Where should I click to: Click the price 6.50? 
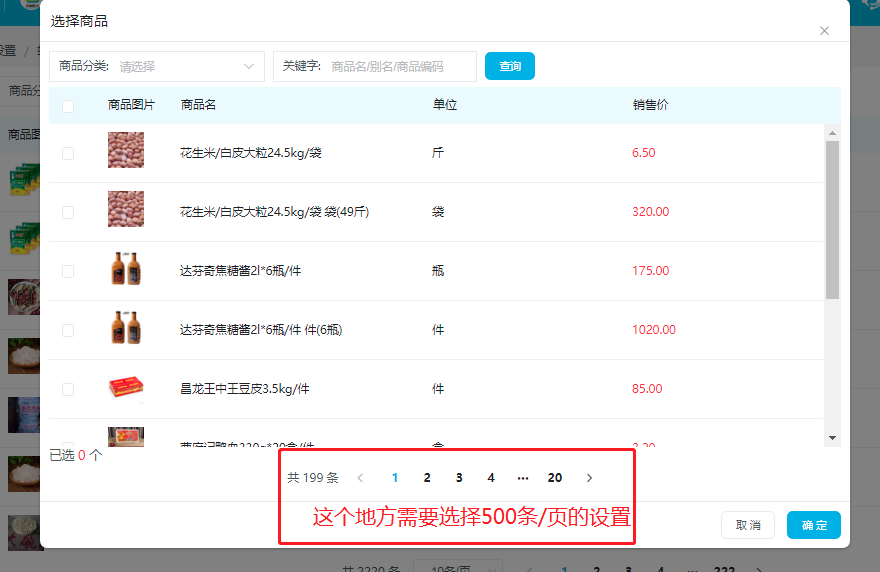pos(644,153)
